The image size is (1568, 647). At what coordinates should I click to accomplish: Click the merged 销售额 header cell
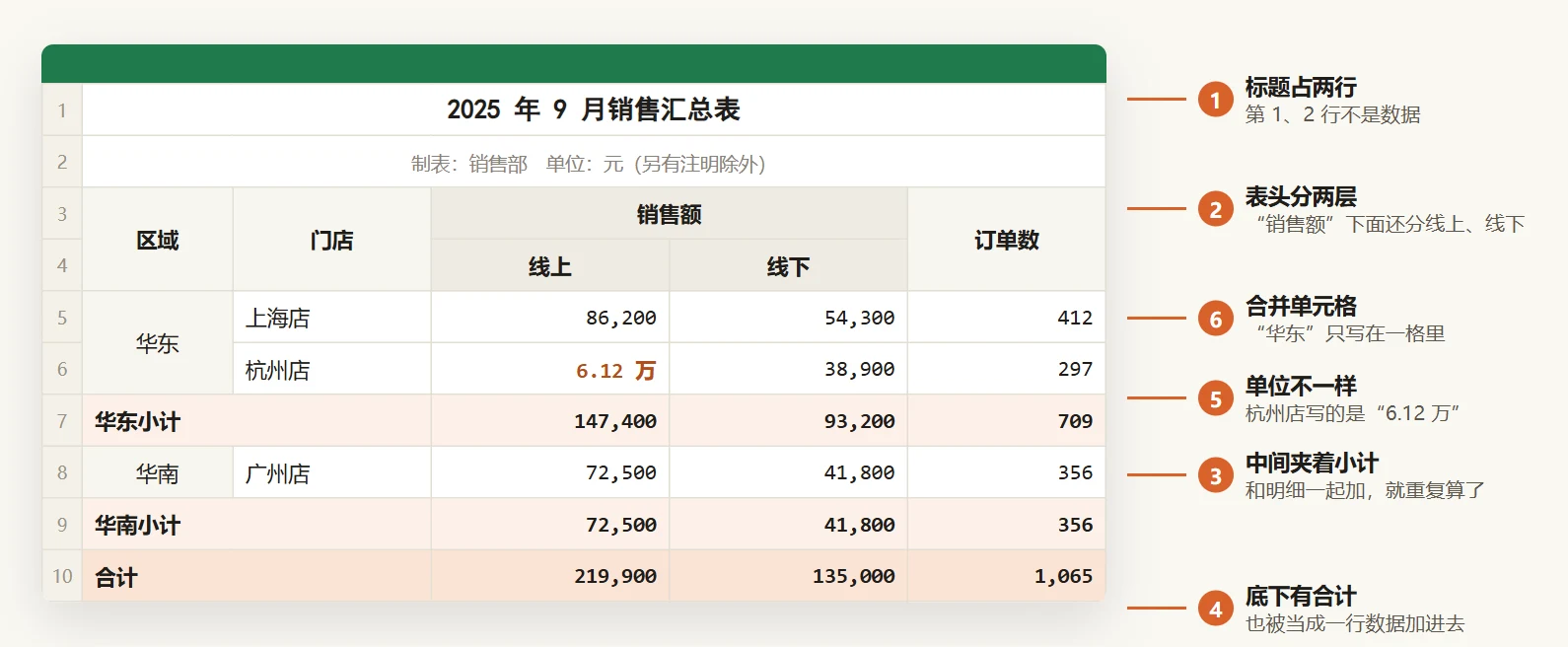[670, 214]
